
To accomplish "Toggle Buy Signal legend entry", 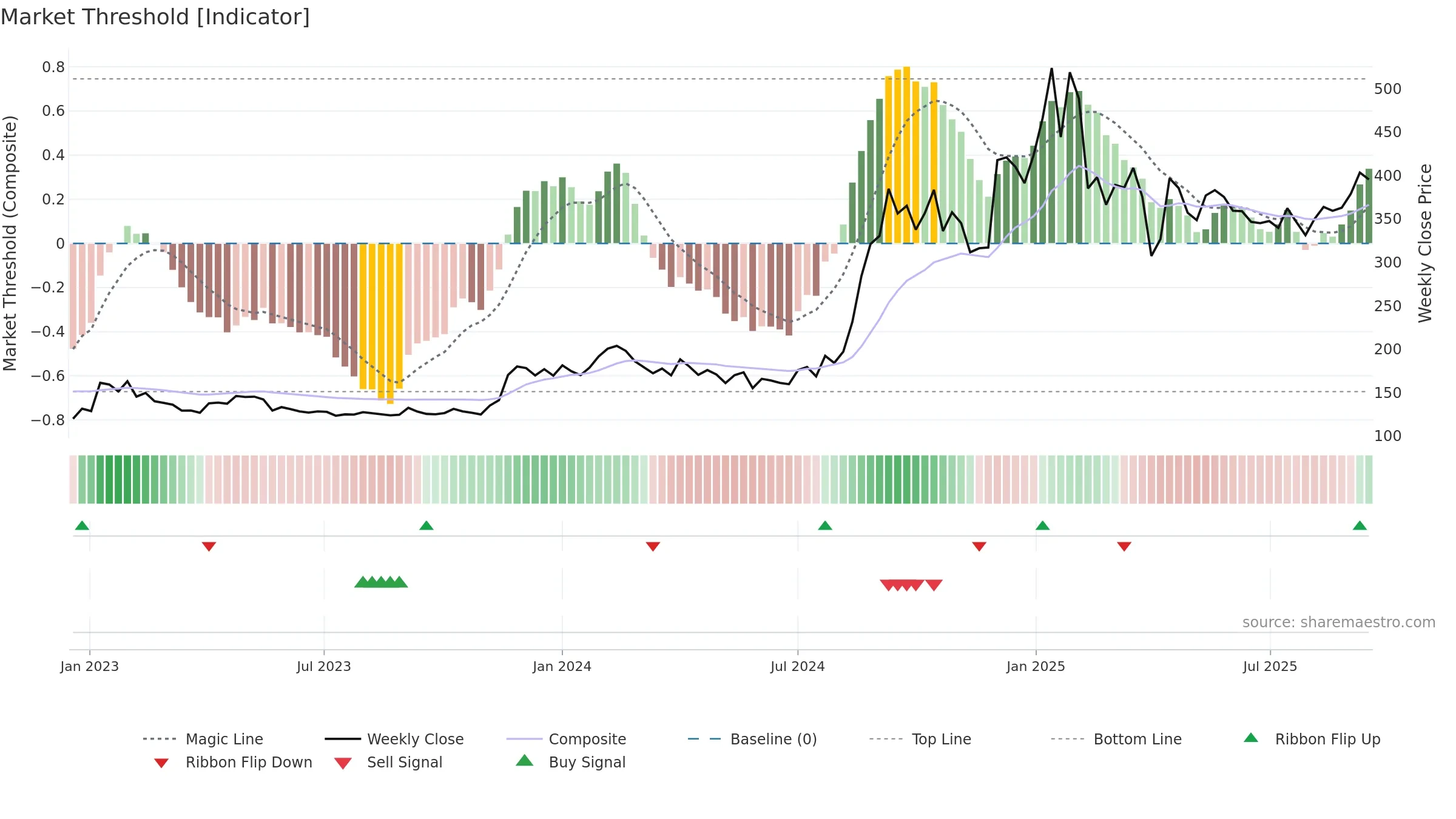I will 570,763.
